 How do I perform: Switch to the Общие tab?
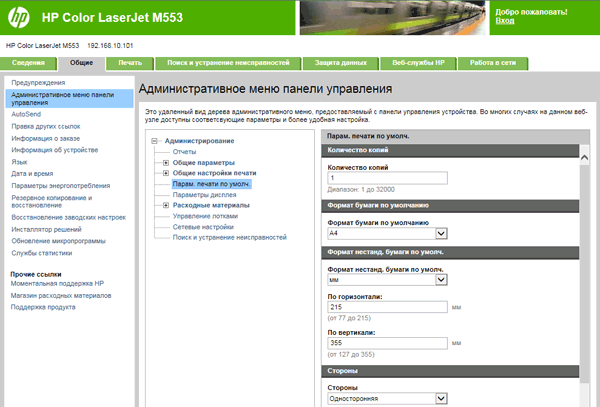point(82,63)
